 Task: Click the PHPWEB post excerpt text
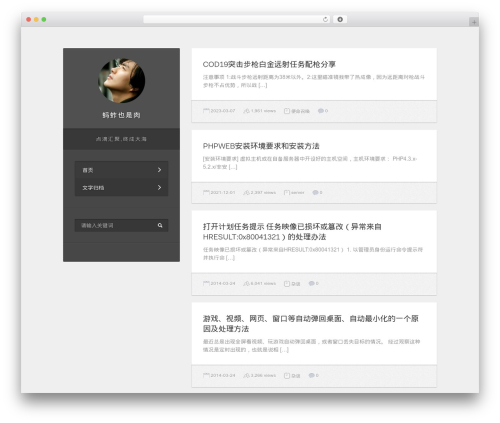coord(310,163)
